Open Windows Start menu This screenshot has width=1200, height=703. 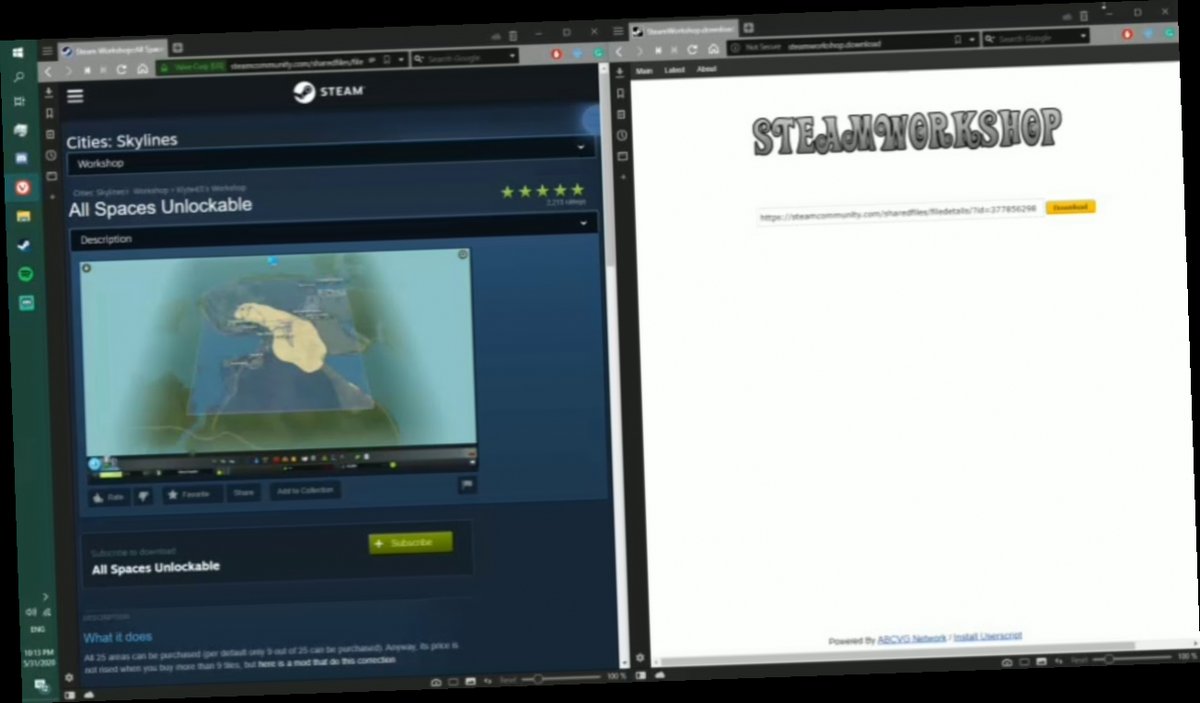(x=17, y=52)
